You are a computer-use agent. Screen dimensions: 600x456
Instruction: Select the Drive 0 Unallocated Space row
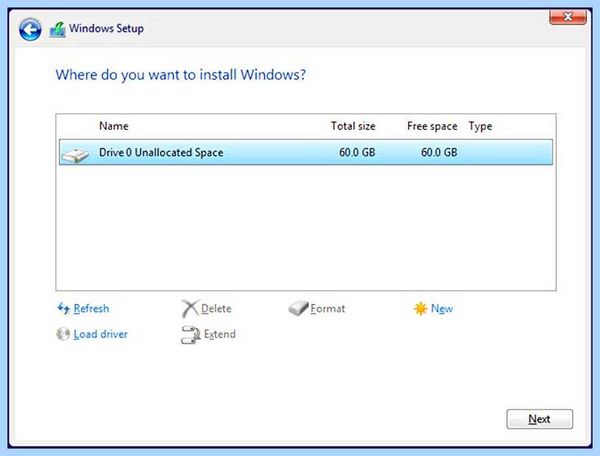[x=306, y=152]
